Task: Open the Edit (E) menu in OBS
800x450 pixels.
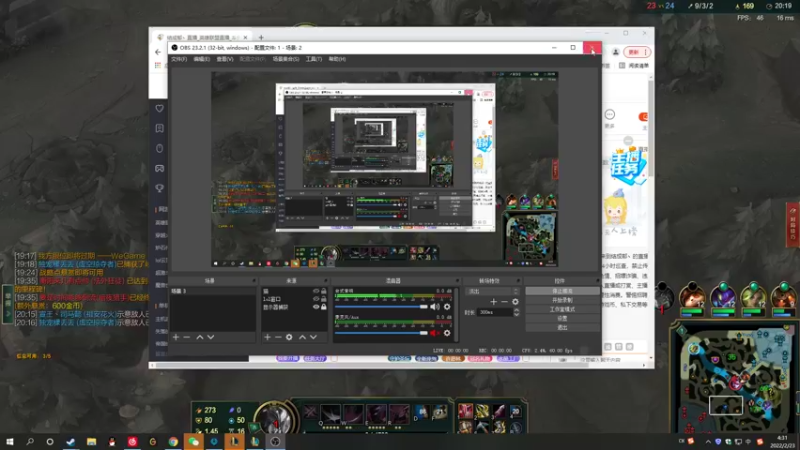Action: (x=202, y=59)
